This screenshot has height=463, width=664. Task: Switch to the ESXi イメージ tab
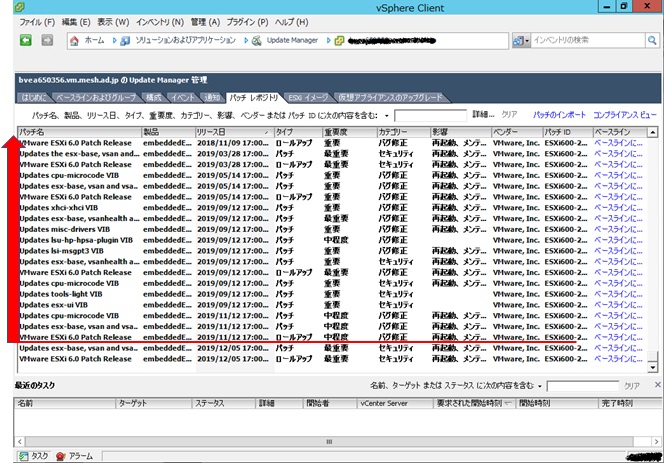coord(308,98)
